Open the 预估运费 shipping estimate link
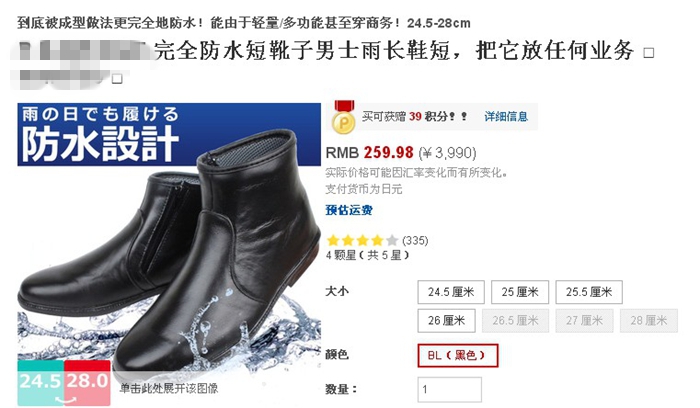The image size is (700, 408). click(349, 210)
